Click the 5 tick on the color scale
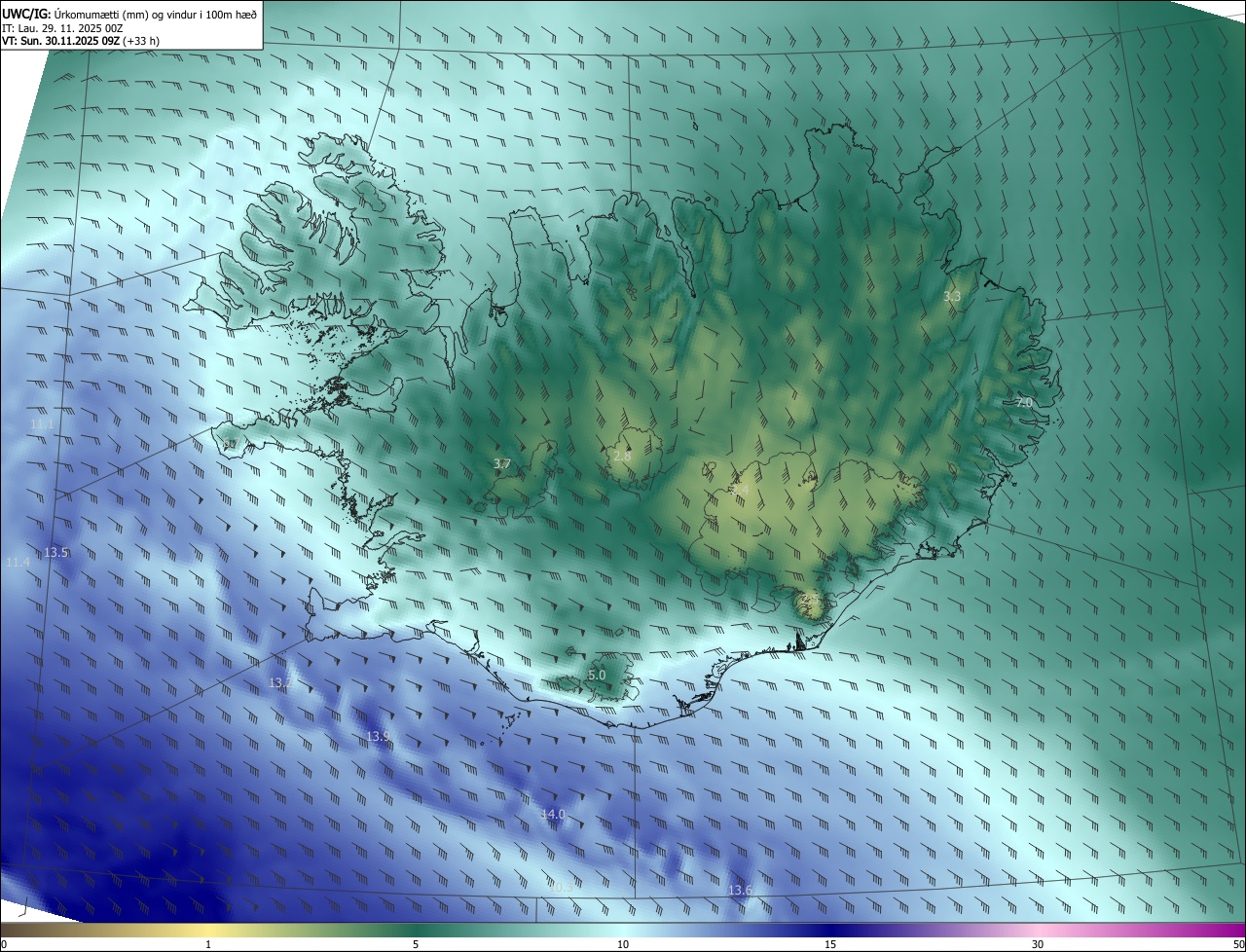Screen dimensions: 1246x952 [416, 944]
